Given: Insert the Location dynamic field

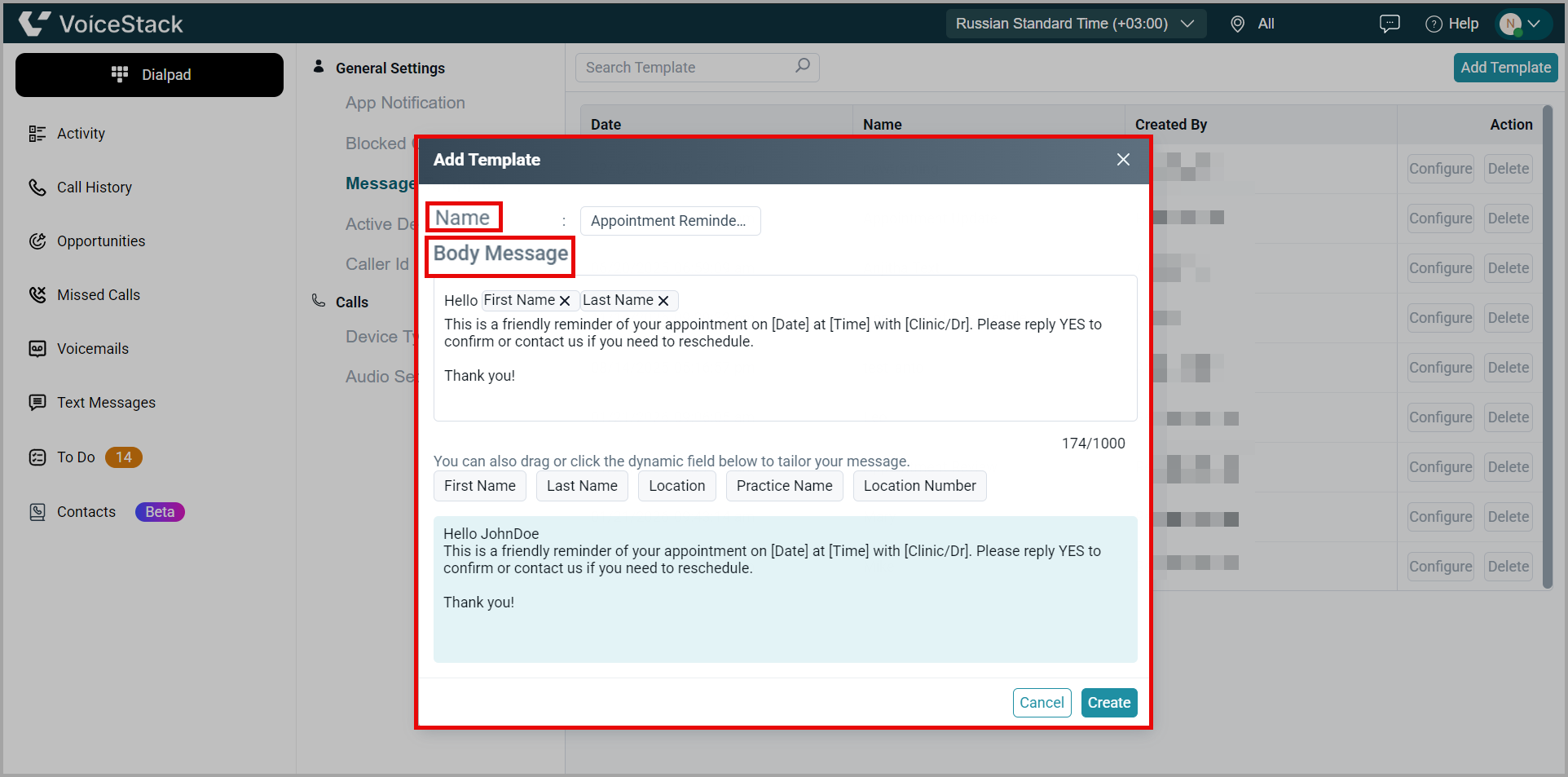Looking at the screenshot, I should (677, 486).
